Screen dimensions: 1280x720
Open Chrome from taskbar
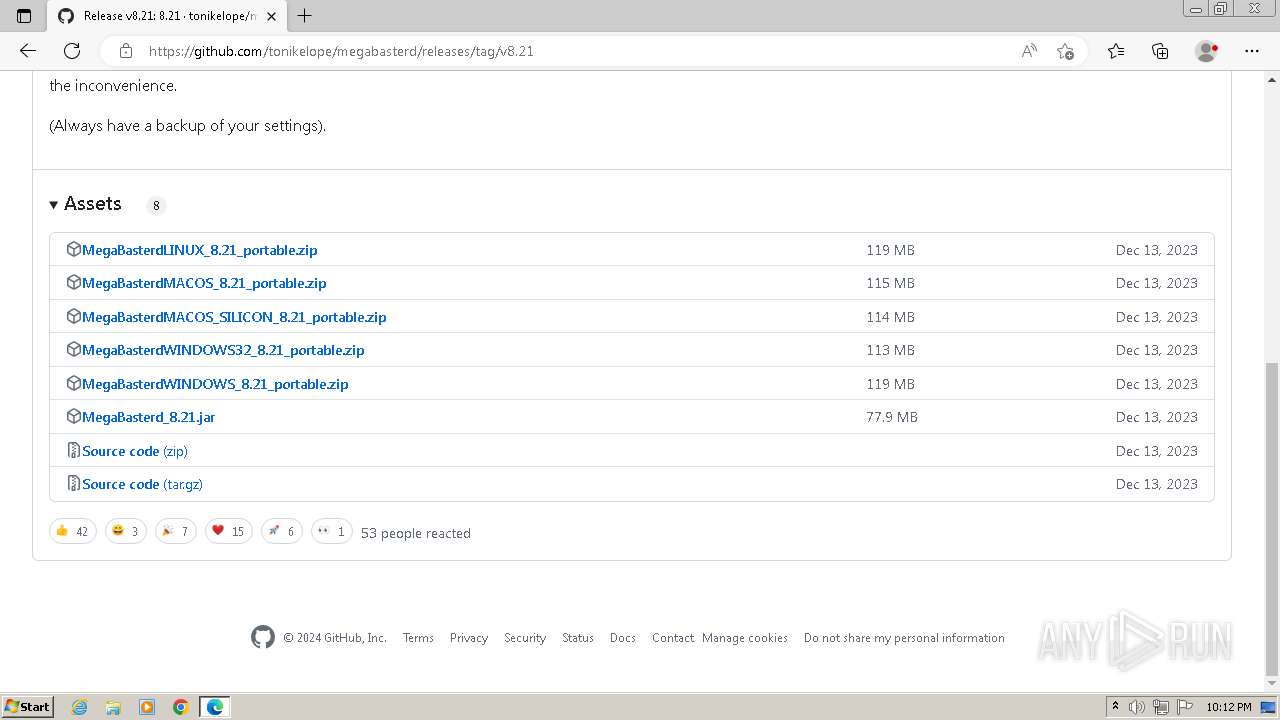point(180,707)
